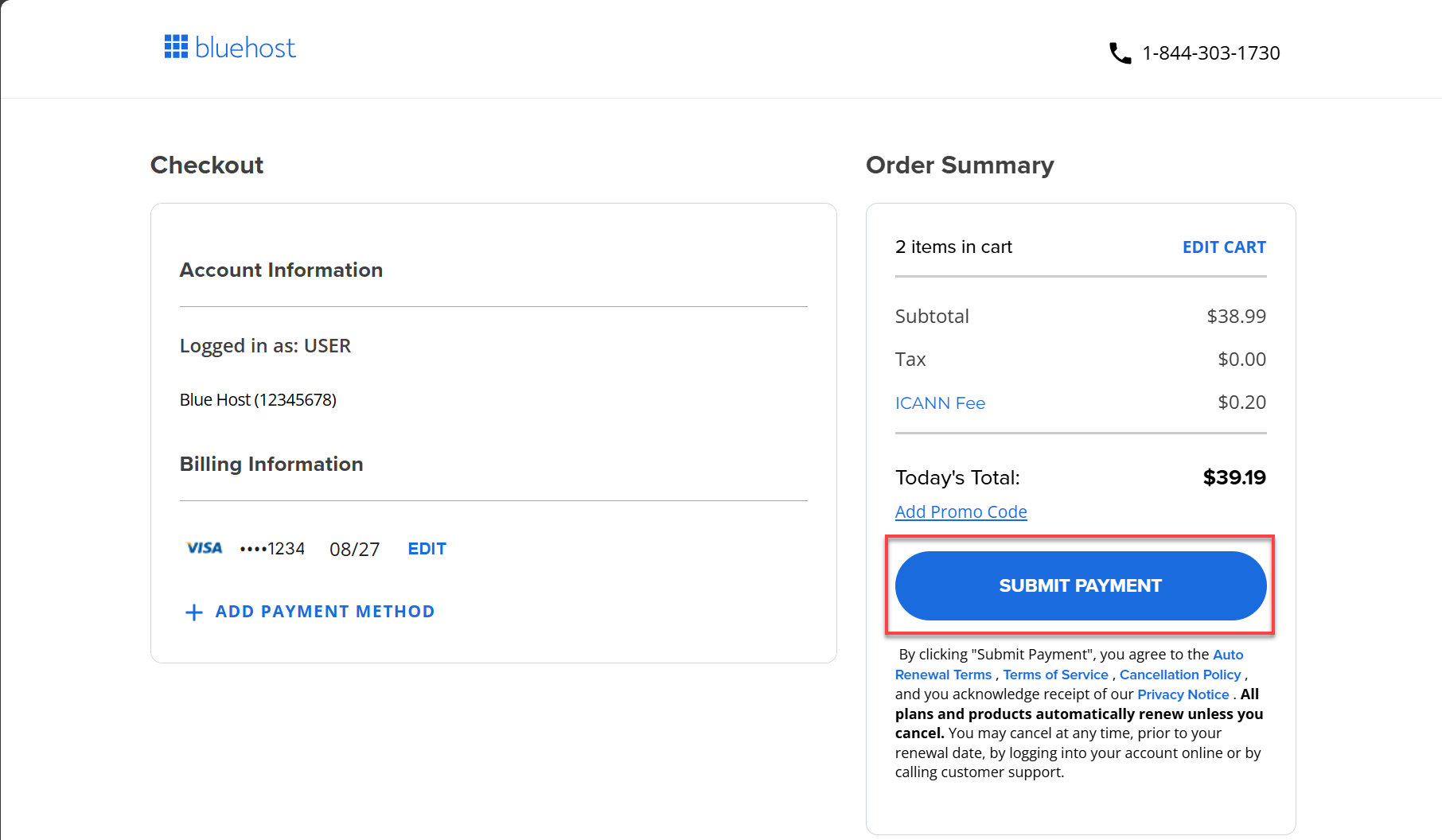View the Cancellation Policy

1180,674
